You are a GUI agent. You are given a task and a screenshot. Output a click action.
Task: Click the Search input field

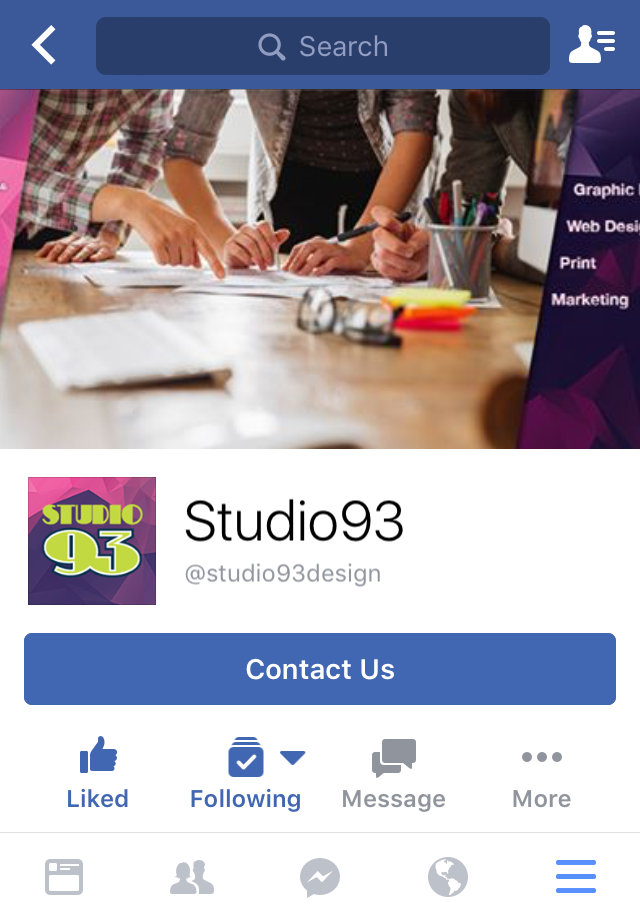click(x=323, y=46)
